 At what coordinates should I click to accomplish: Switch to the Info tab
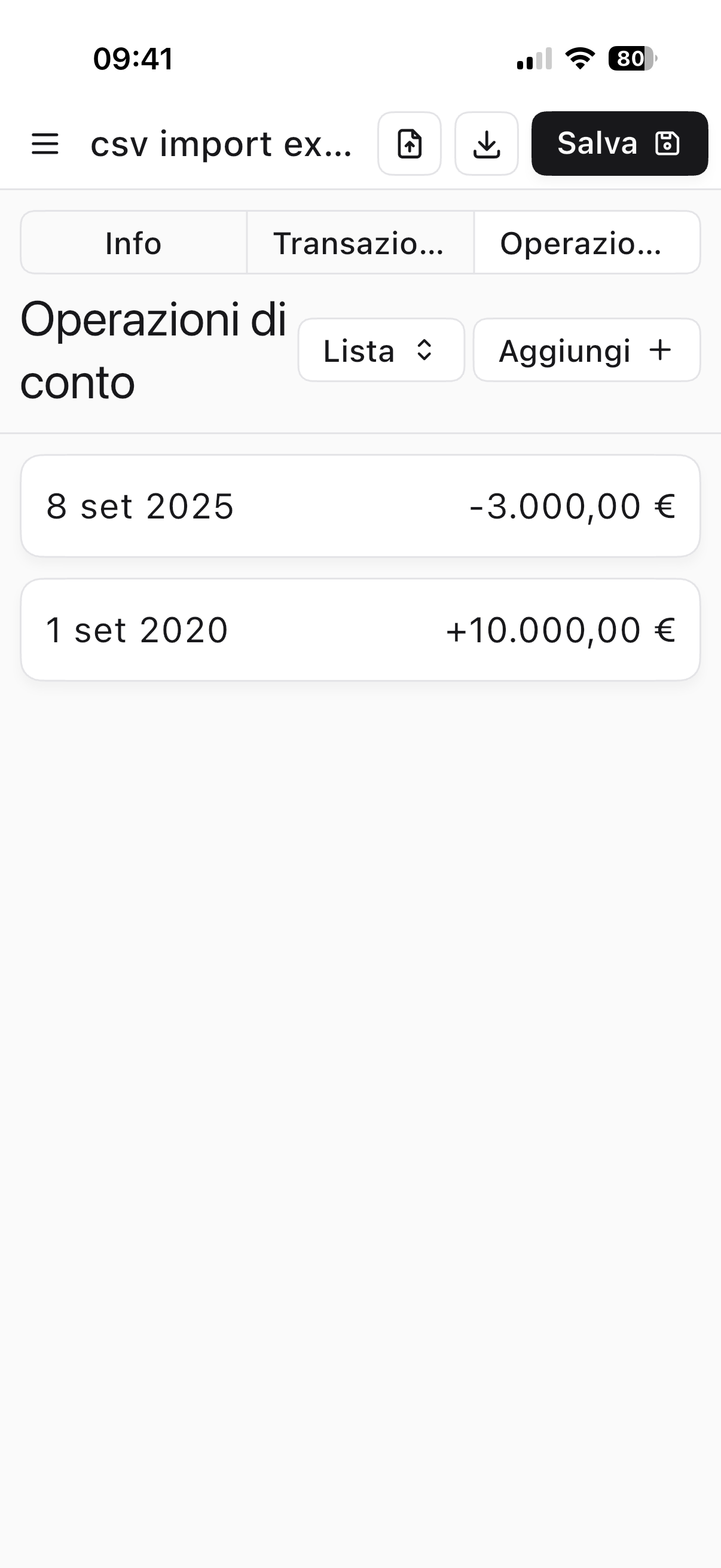tap(133, 243)
